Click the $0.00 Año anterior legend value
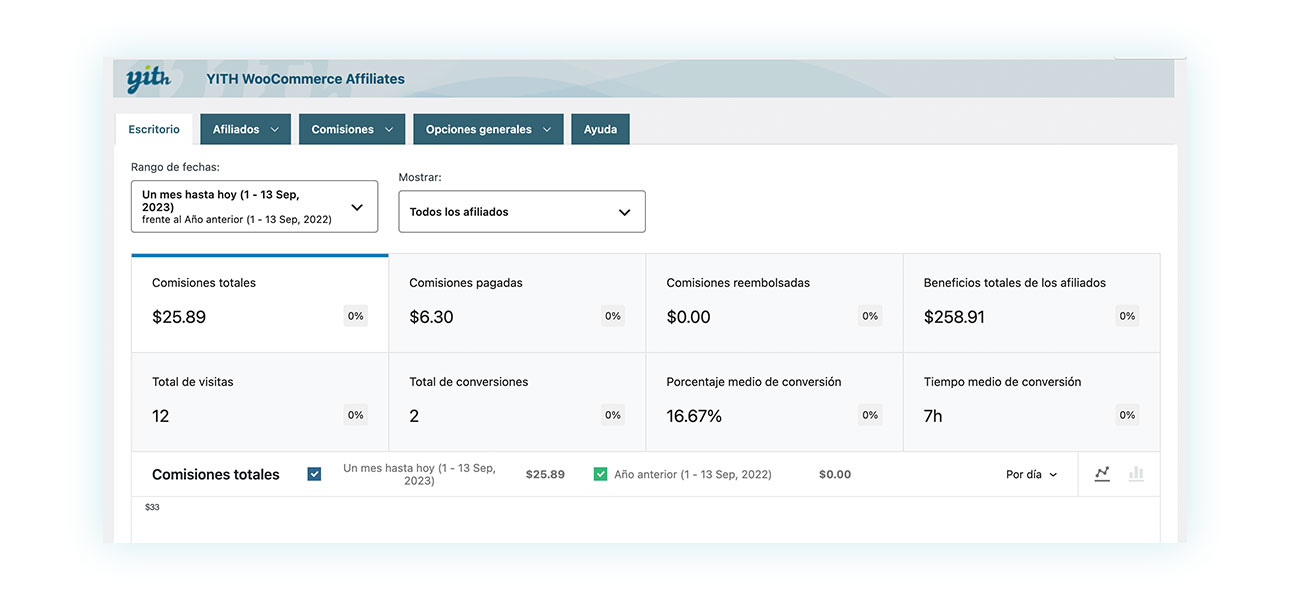The height and width of the screenshot is (605, 1300). coord(835,475)
